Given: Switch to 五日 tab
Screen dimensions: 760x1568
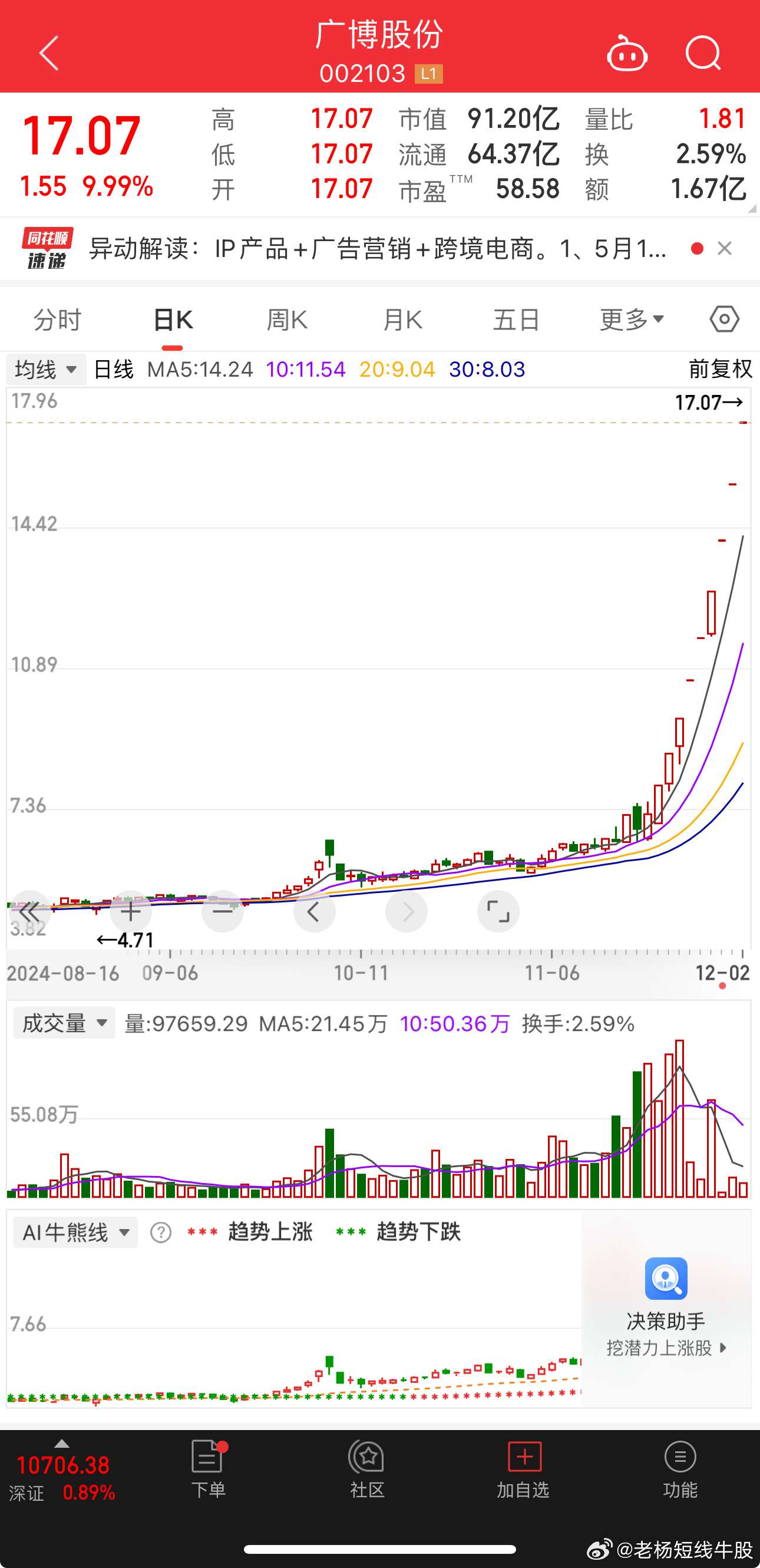Looking at the screenshot, I should [517, 319].
